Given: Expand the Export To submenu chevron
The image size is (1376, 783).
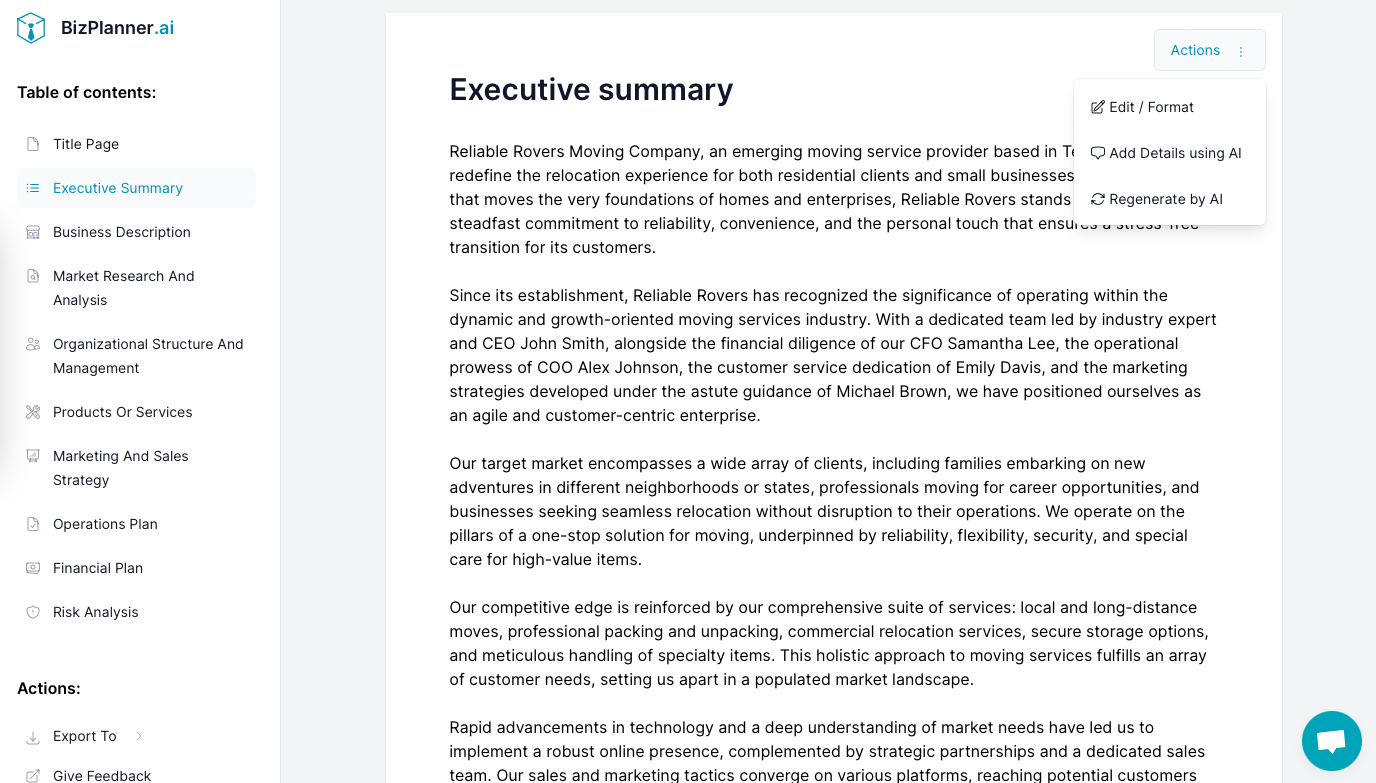Looking at the screenshot, I should pyautogui.click(x=139, y=736).
